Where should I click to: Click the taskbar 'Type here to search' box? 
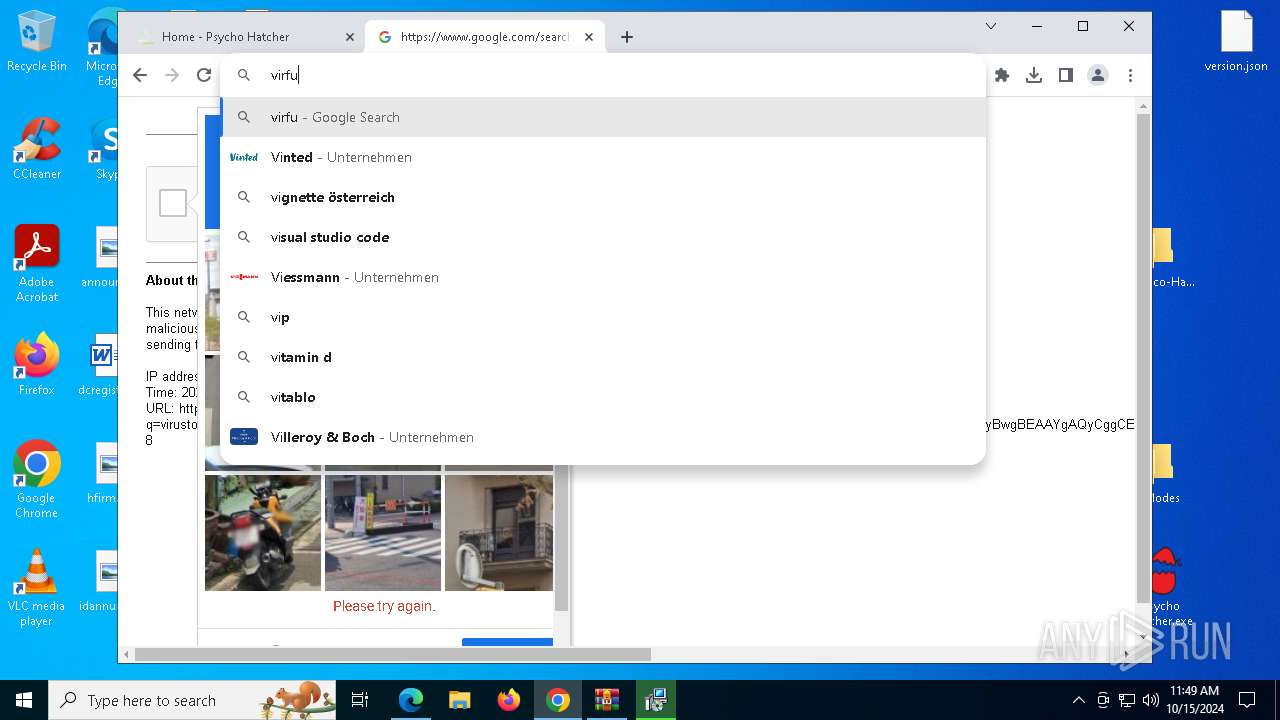click(x=192, y=700)
